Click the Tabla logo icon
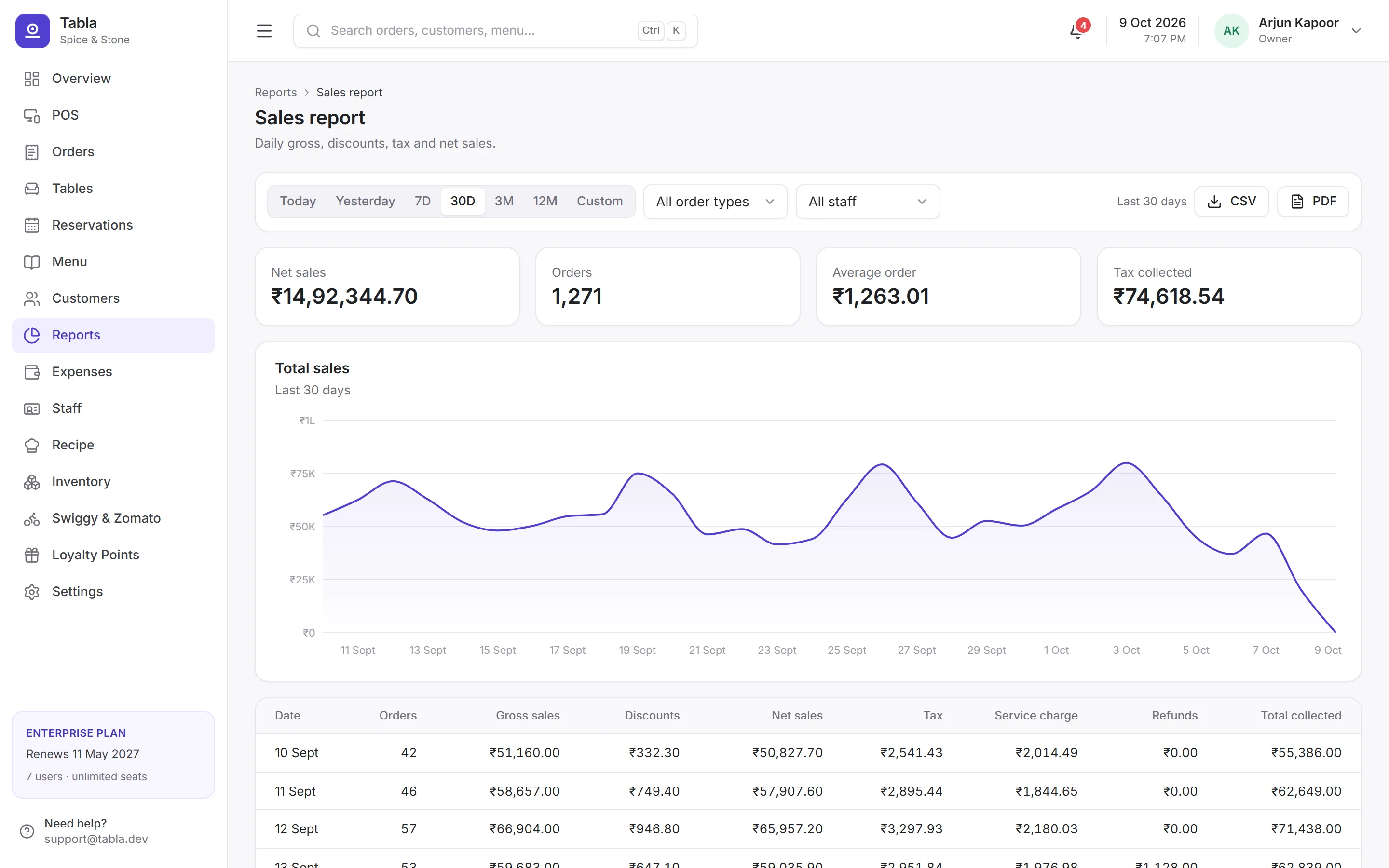This screenshot has width=1389, height=868. tap(33, 30)
